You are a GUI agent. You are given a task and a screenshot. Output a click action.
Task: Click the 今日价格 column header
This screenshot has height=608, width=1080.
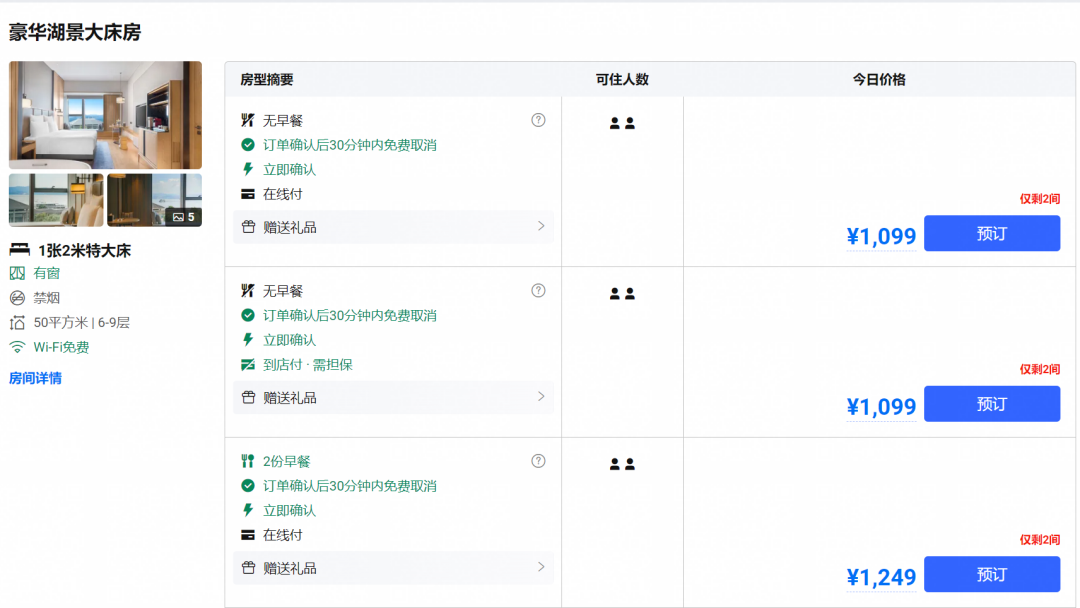click(879, 80)
